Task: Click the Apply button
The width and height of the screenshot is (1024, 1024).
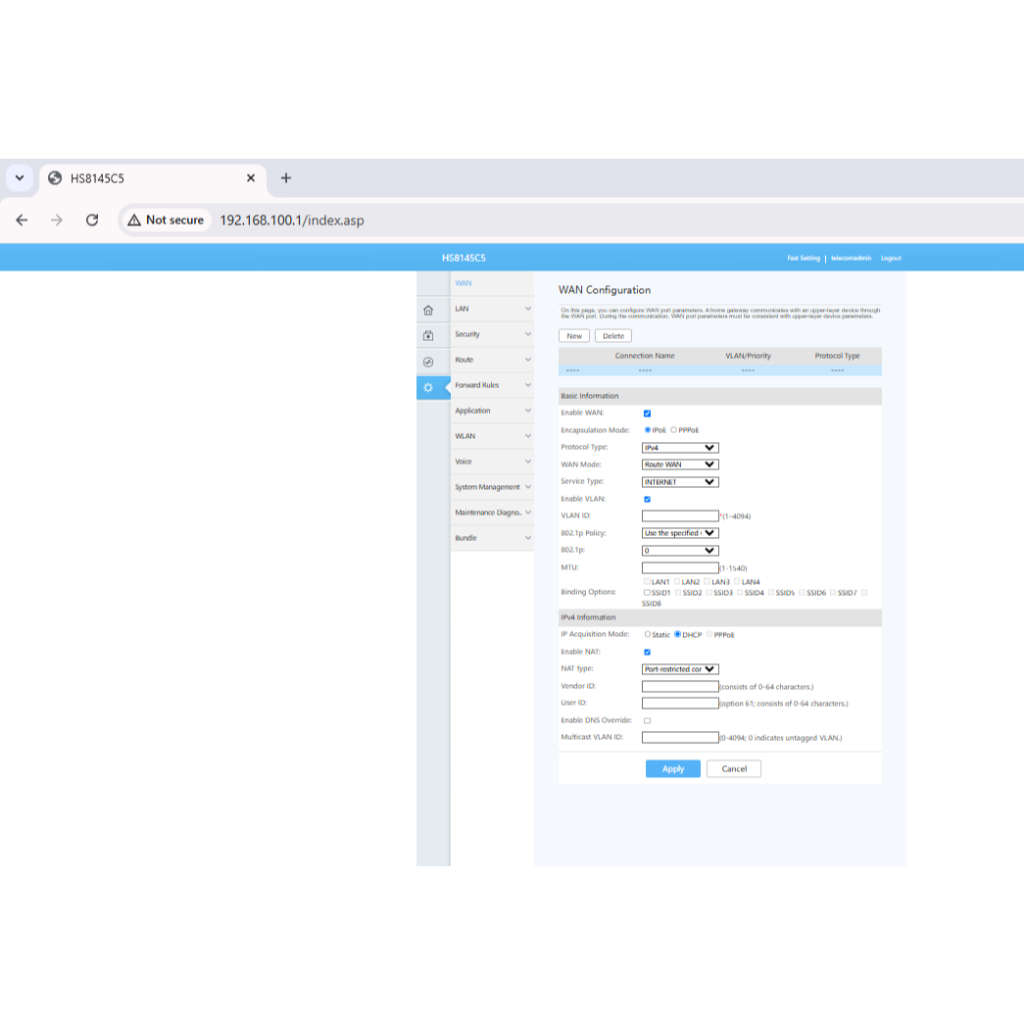Action: pyautogui.click(x=673, y=769)
